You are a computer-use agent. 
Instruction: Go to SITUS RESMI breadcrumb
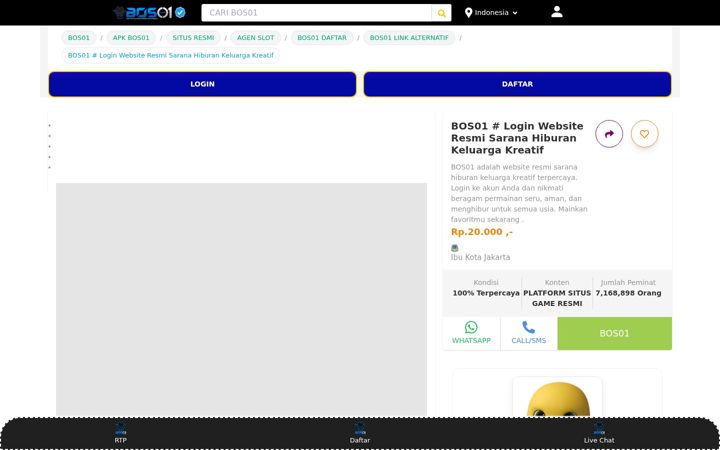[x=193, y=38]
